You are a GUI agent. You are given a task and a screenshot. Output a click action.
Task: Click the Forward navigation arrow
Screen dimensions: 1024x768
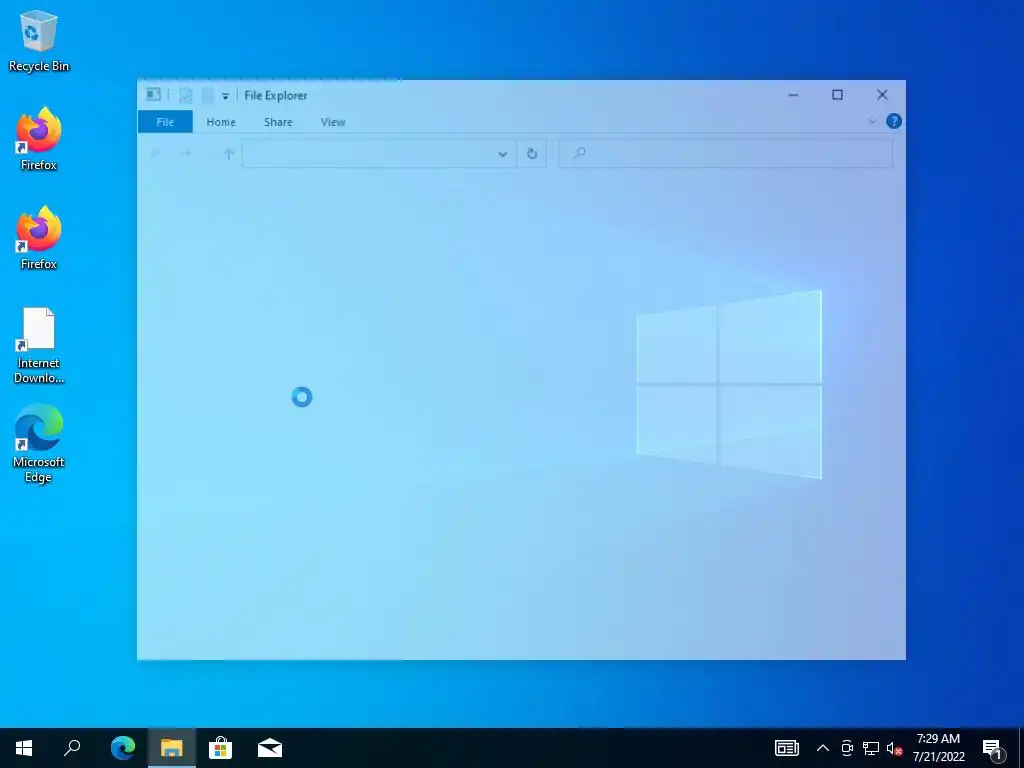(185, 153)
